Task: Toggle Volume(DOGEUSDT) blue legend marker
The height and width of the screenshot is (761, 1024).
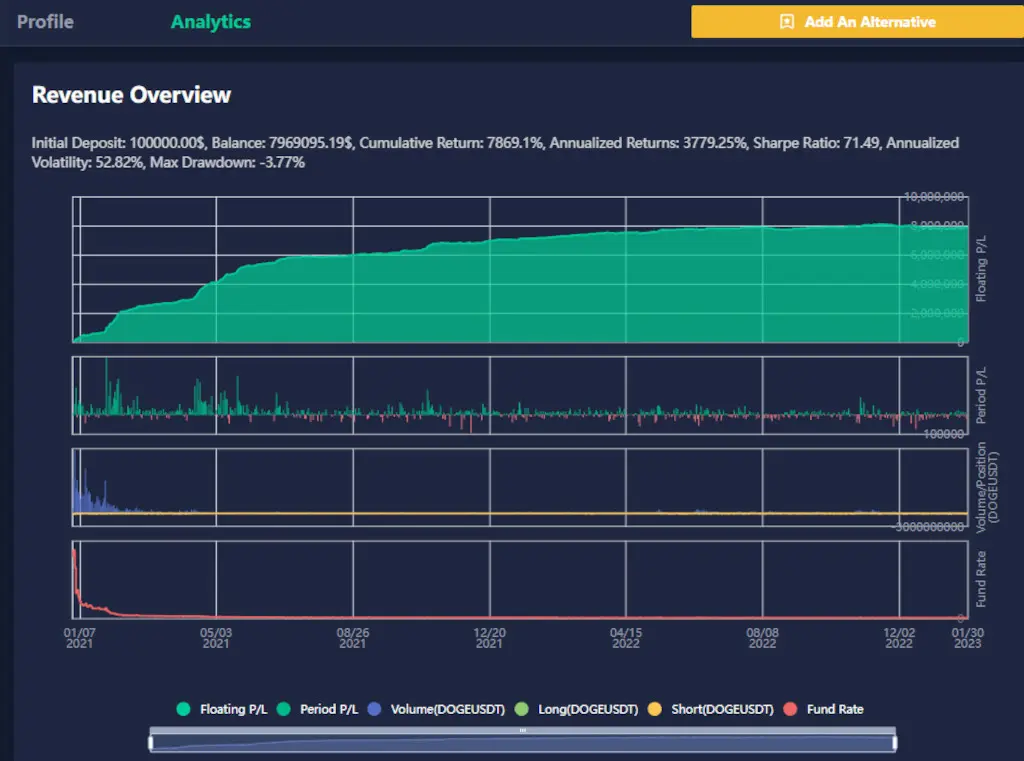Action: (x=374, y=709)
